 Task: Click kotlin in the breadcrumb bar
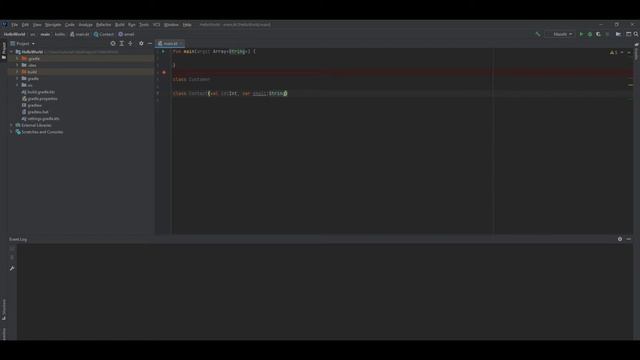(x=60, y=34)
